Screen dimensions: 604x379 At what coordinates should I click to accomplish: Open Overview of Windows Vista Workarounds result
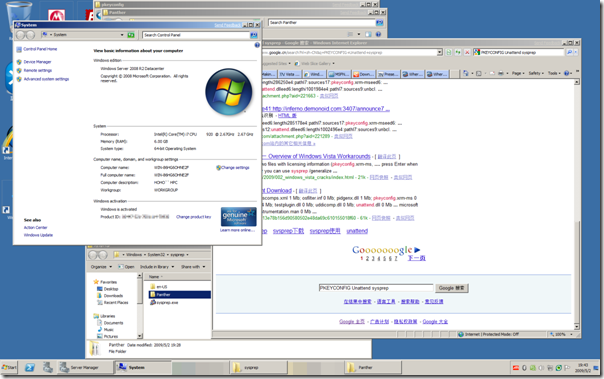tap(319, 156)
